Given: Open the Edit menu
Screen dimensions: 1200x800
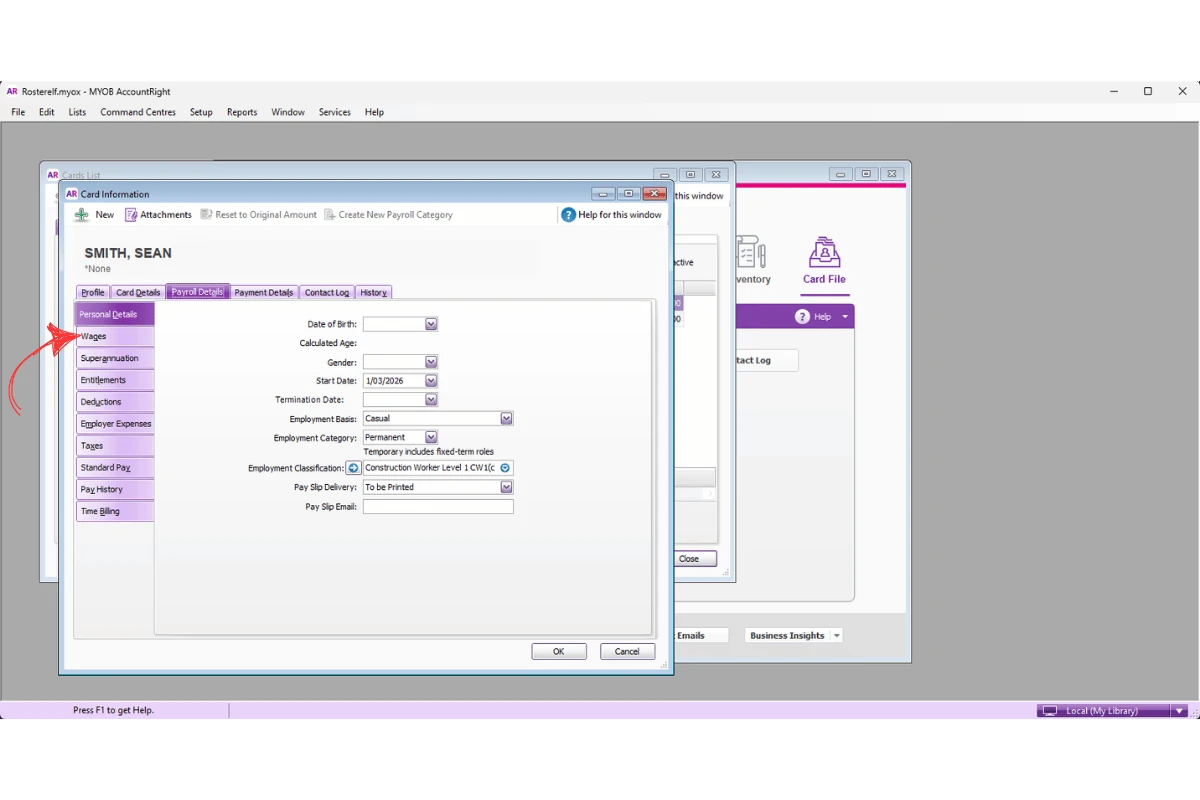Looking at the screenshot, I should 47,112.
